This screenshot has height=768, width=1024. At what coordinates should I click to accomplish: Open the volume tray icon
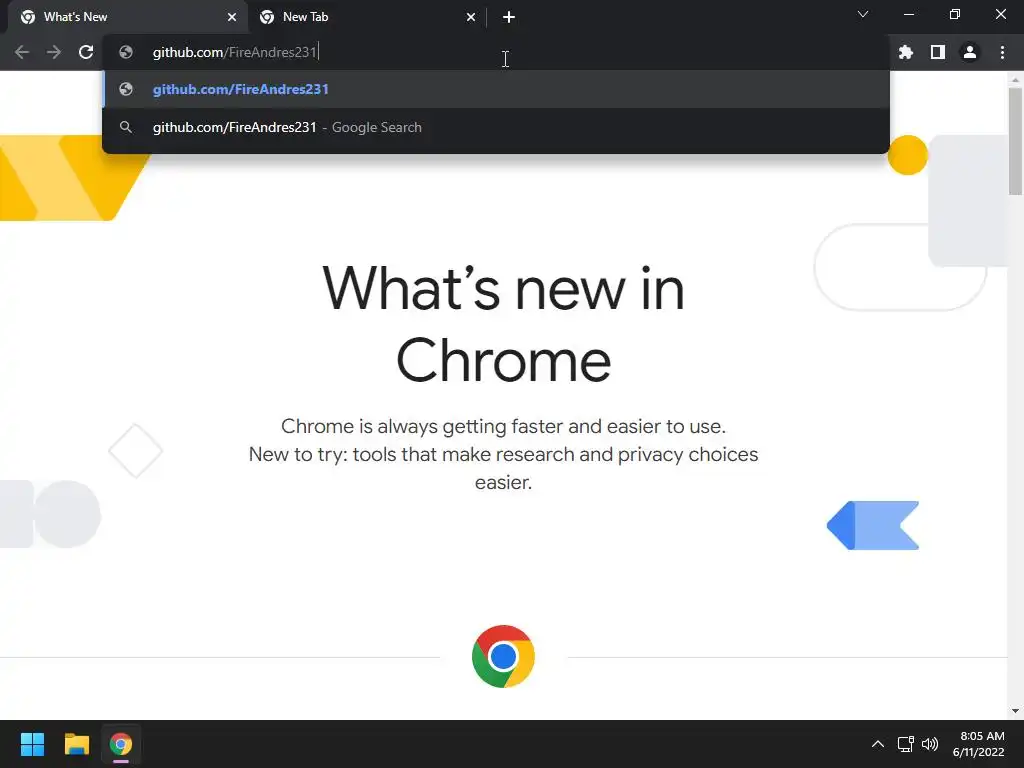930,744
